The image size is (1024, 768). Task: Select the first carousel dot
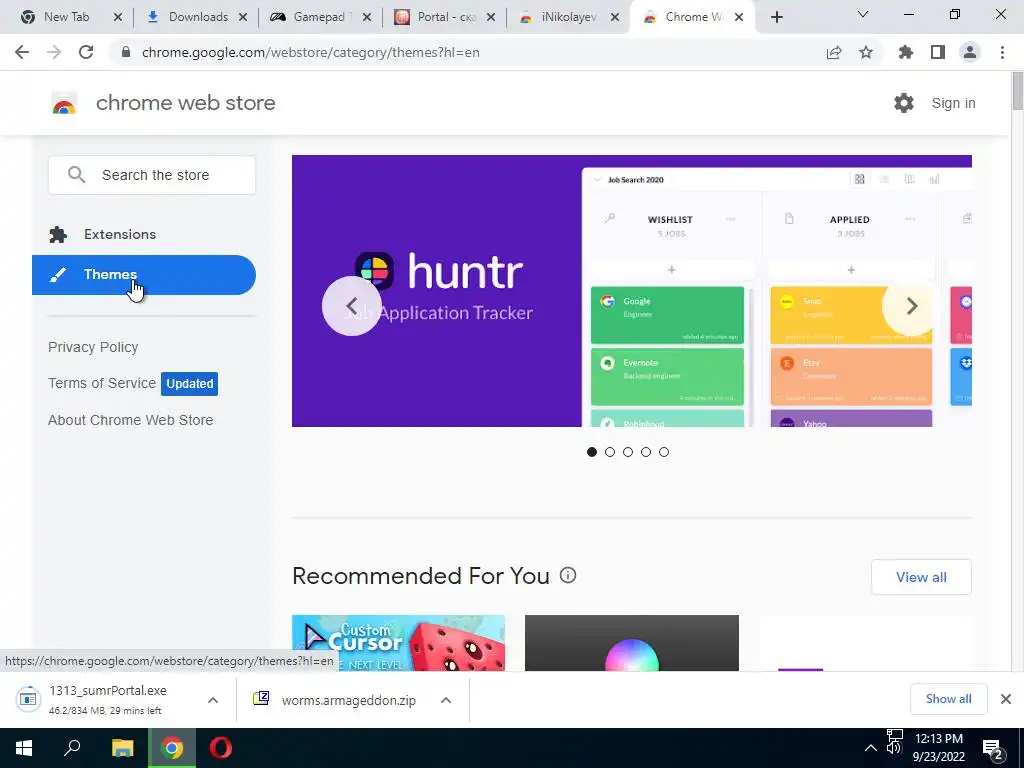tap(592, 452)
